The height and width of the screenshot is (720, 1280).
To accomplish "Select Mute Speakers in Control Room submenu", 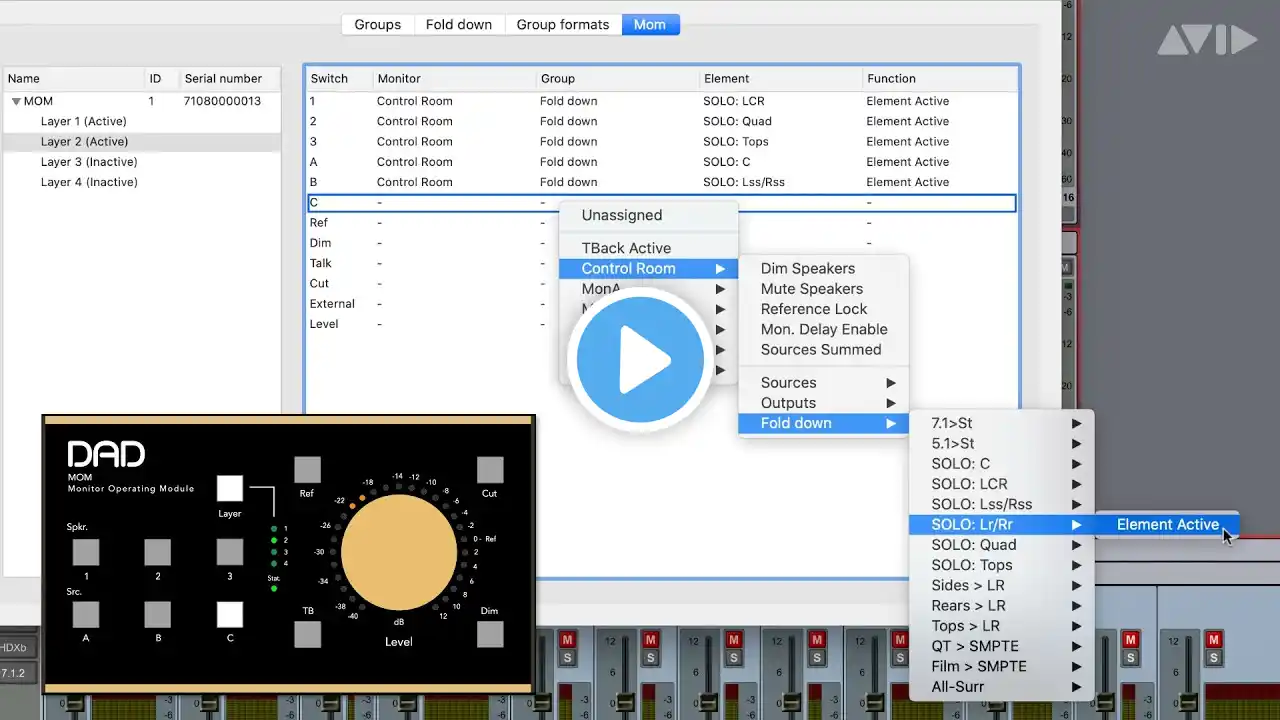I will (x=811, y=289).
